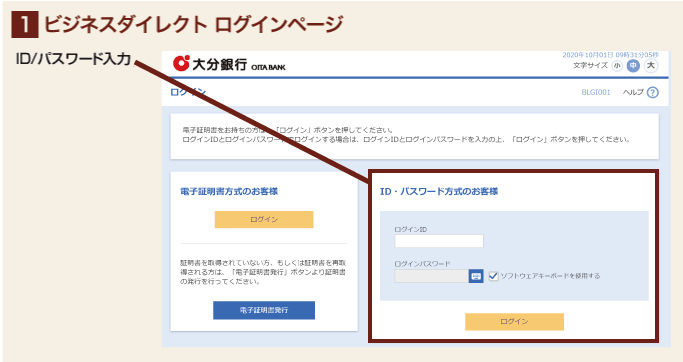Click the ID/パスワード入力 caption
Screen dimensions: 683x362
click(73, 59)
